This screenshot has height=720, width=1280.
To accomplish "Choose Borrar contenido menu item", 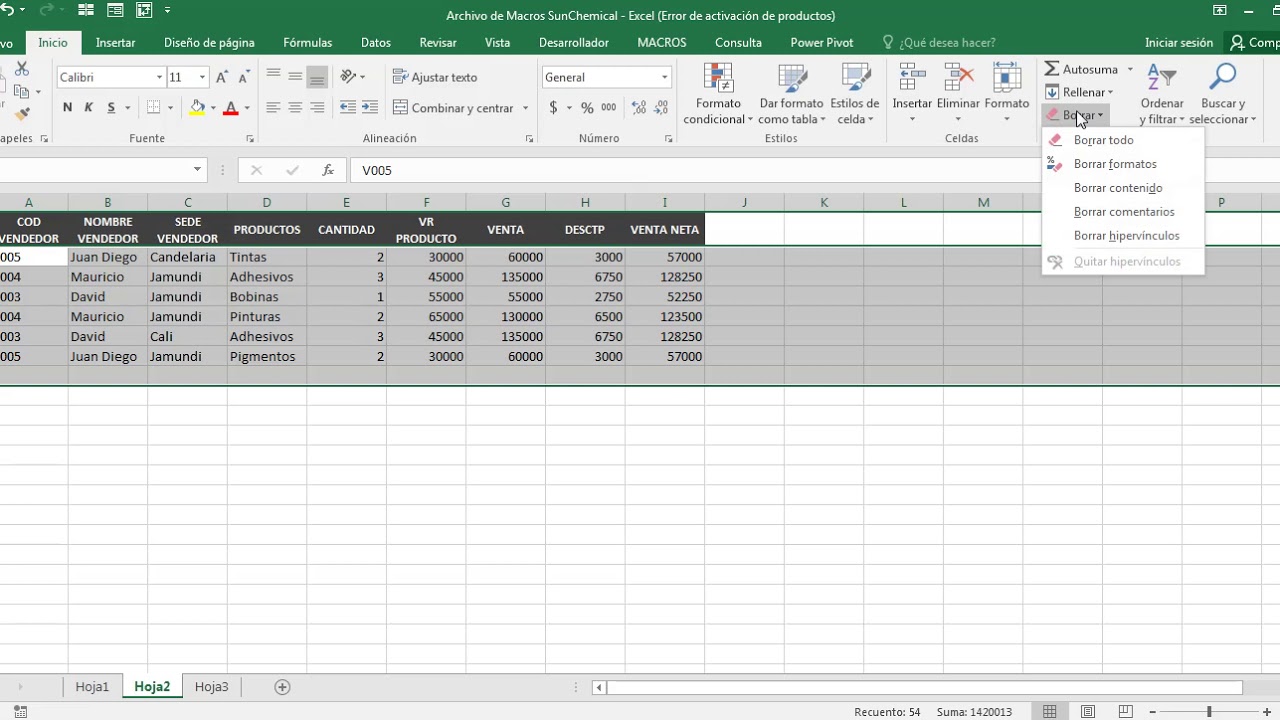I will tap(1123, 188).
